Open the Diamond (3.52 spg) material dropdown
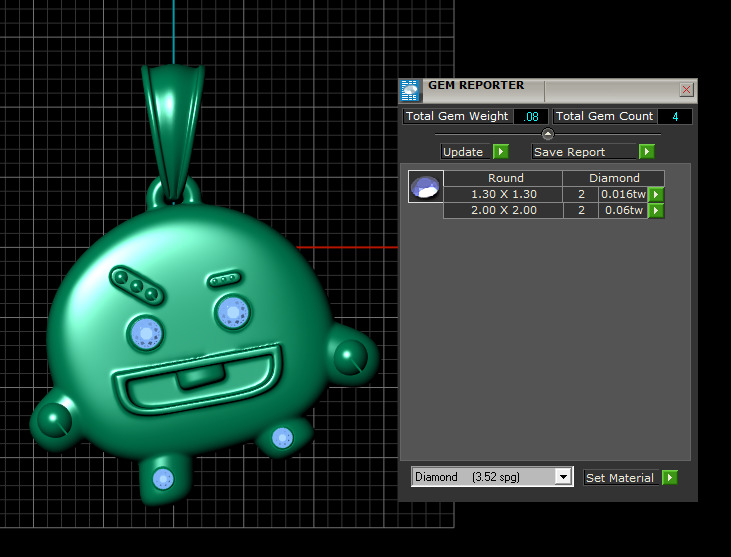The image size is (731, 557). (564, 477)
